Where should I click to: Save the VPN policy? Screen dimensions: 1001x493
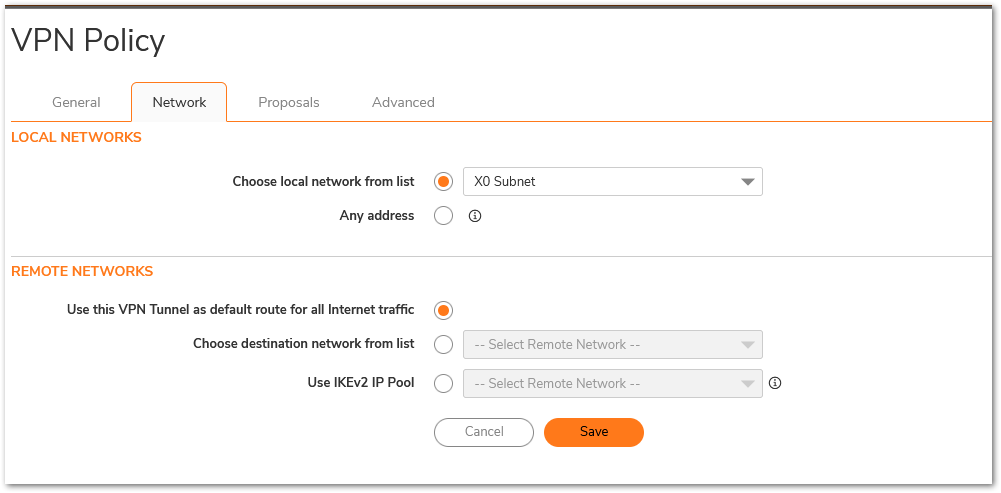594,431
